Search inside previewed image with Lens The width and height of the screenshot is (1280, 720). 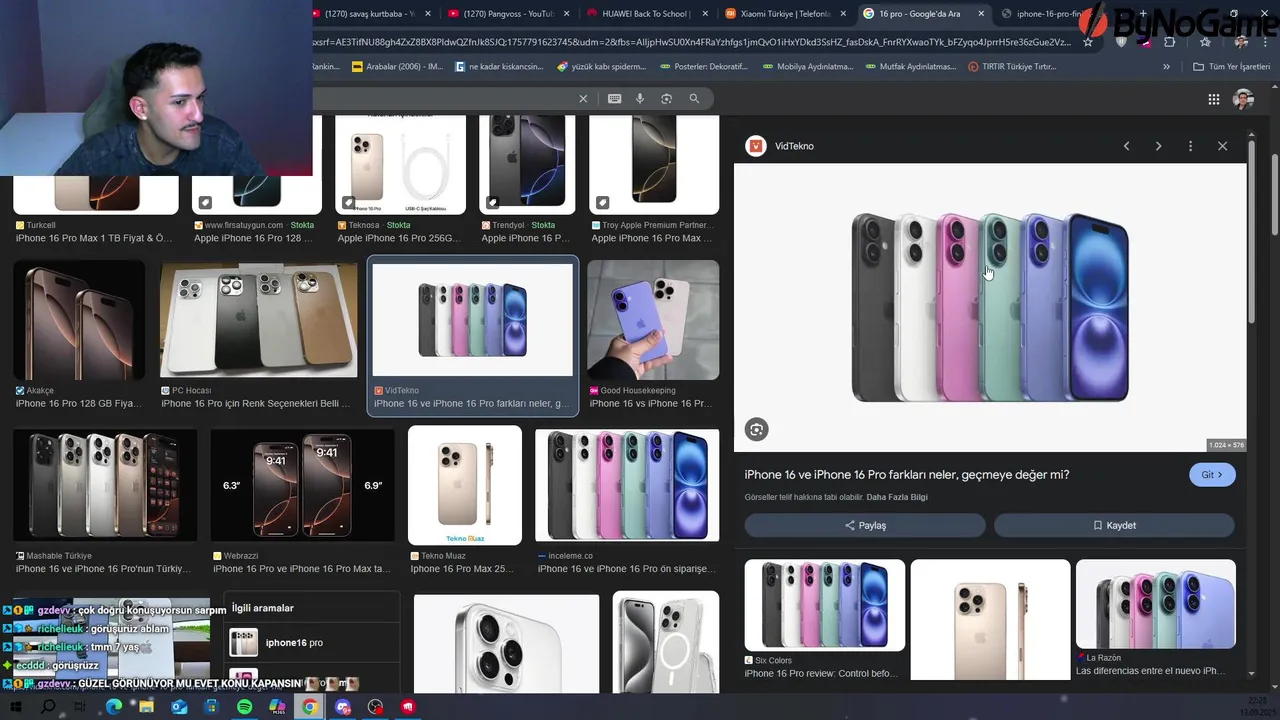(x=756, y=430)
